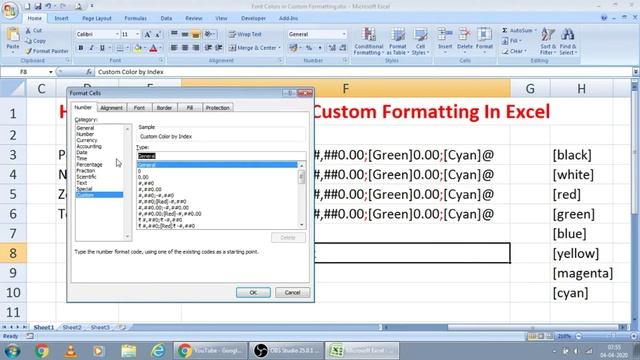Click the Percent Style icon
Viewport: 640px width, 360px height.
click(x=309, y=48)
